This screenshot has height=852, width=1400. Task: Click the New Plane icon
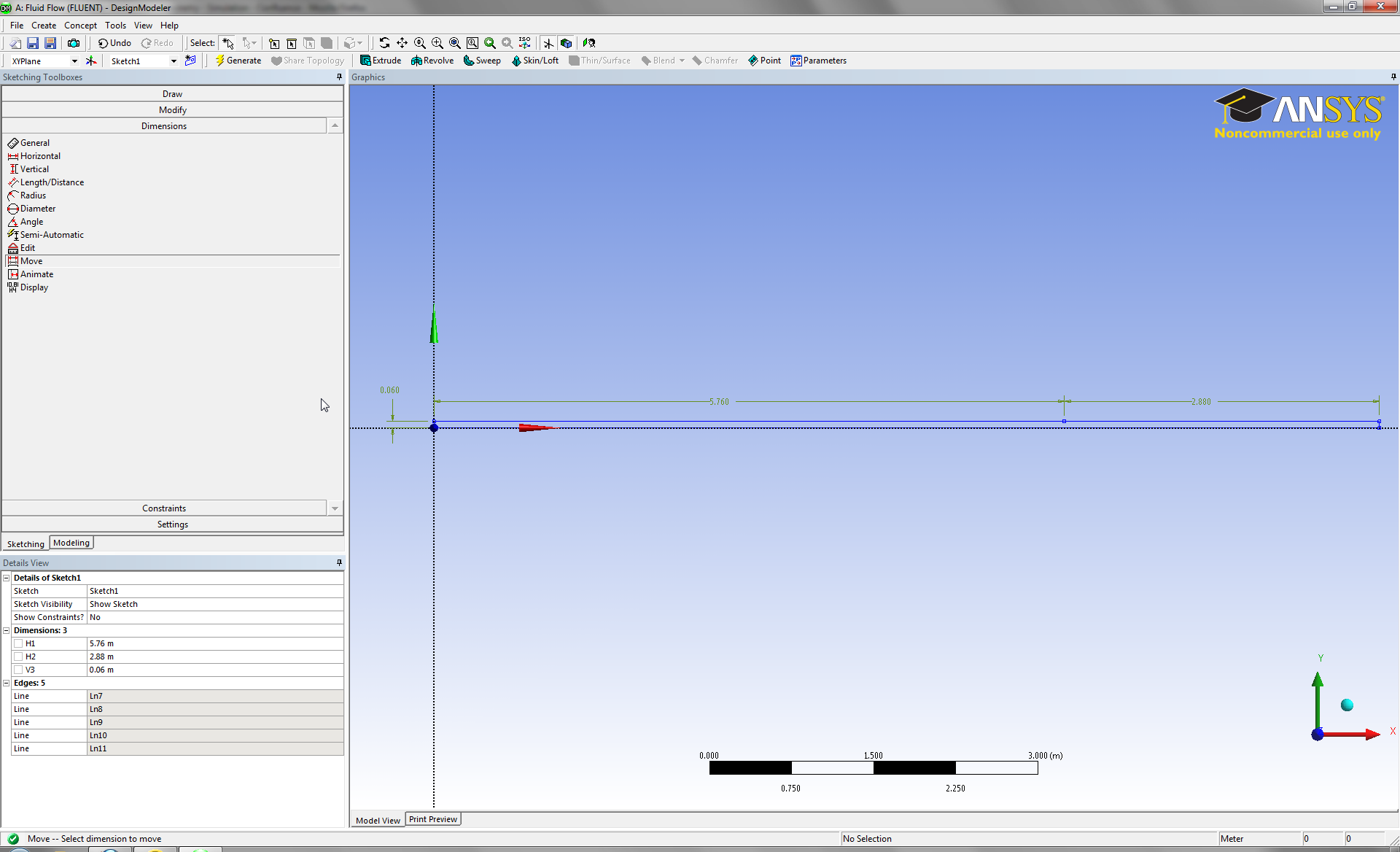91,61
